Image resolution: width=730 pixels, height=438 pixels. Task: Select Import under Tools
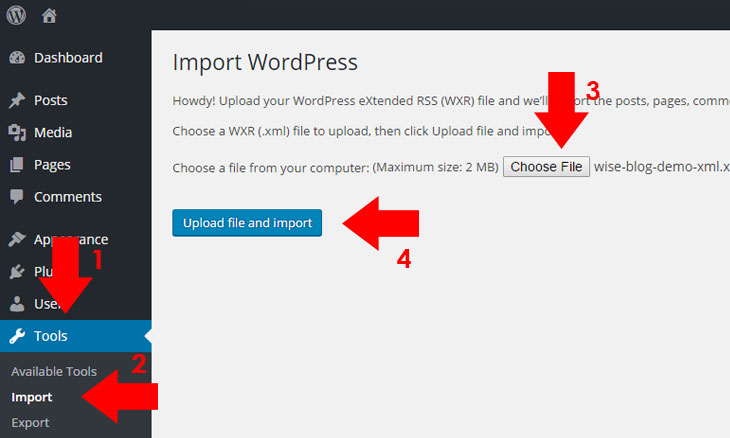[32, 397]
